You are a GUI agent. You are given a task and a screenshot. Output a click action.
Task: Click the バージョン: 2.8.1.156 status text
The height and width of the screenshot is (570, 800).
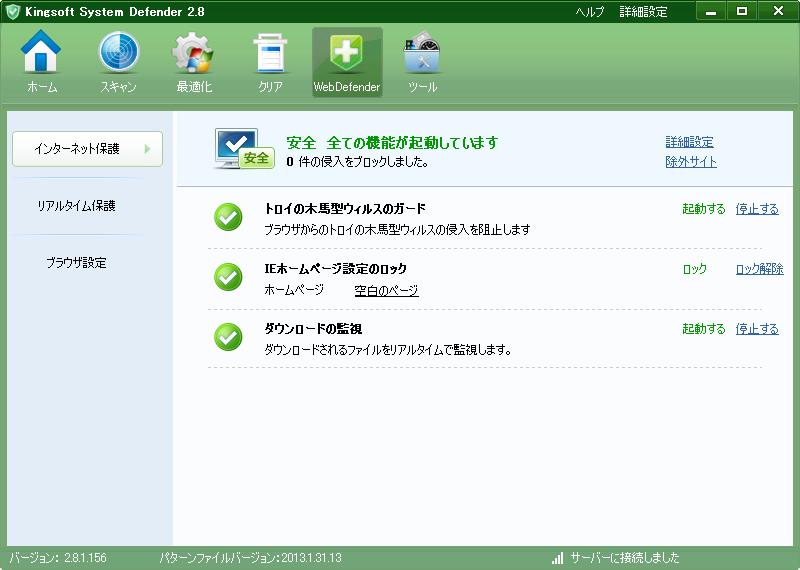pos(58,558)
